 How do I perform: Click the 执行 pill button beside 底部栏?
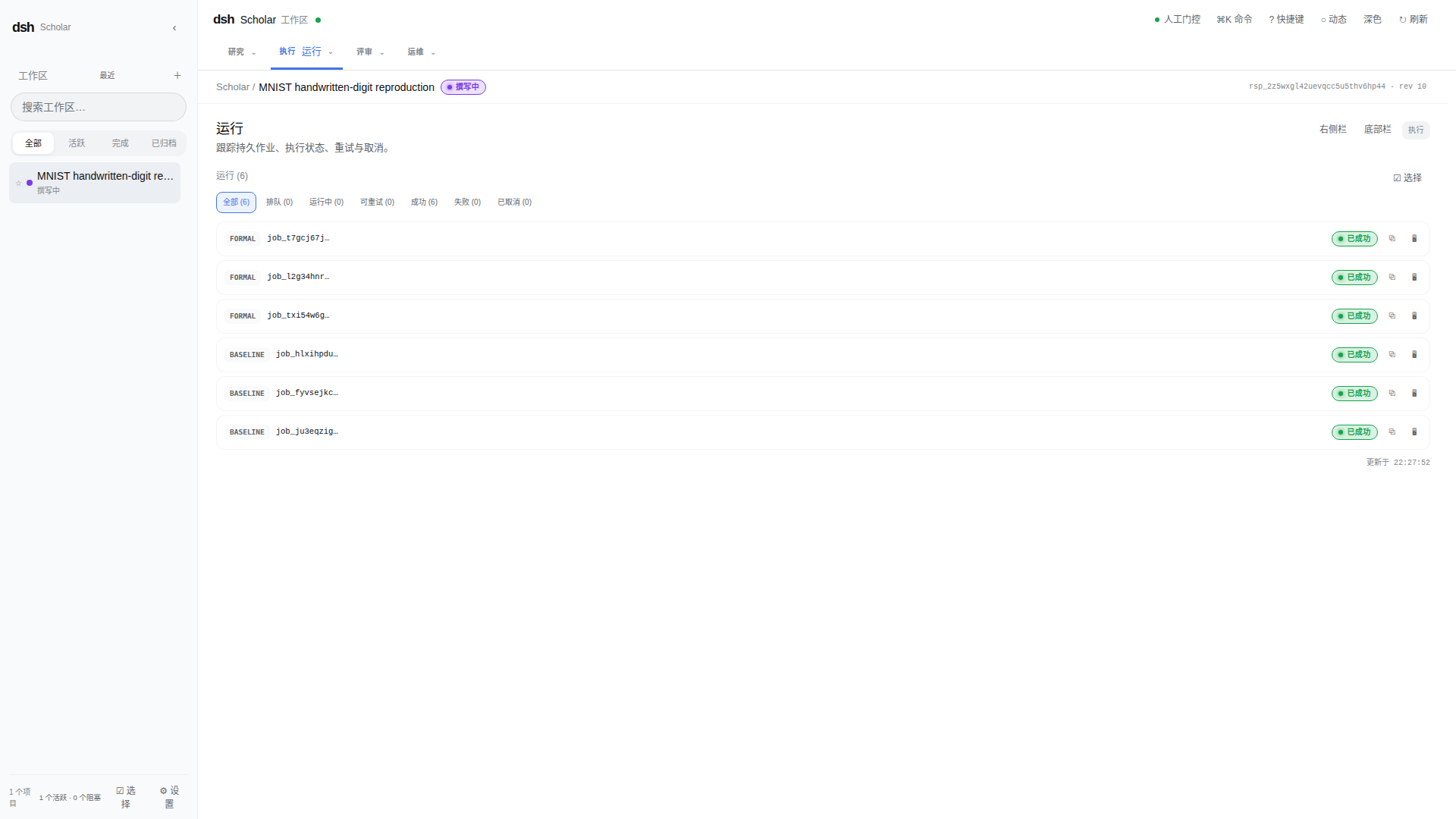tap(1416, 130)
